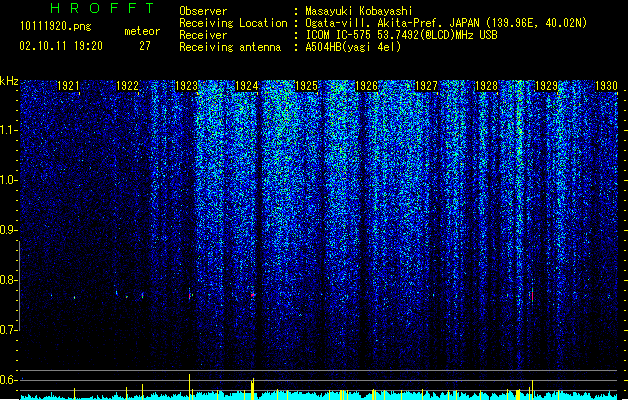Click the 1922 time marker

click(127, 86)
